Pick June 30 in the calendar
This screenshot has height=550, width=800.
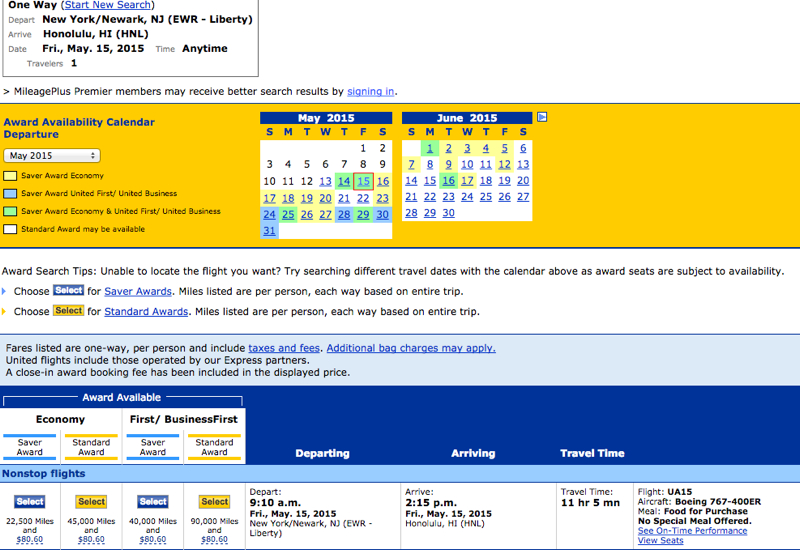tap(448, 213)
